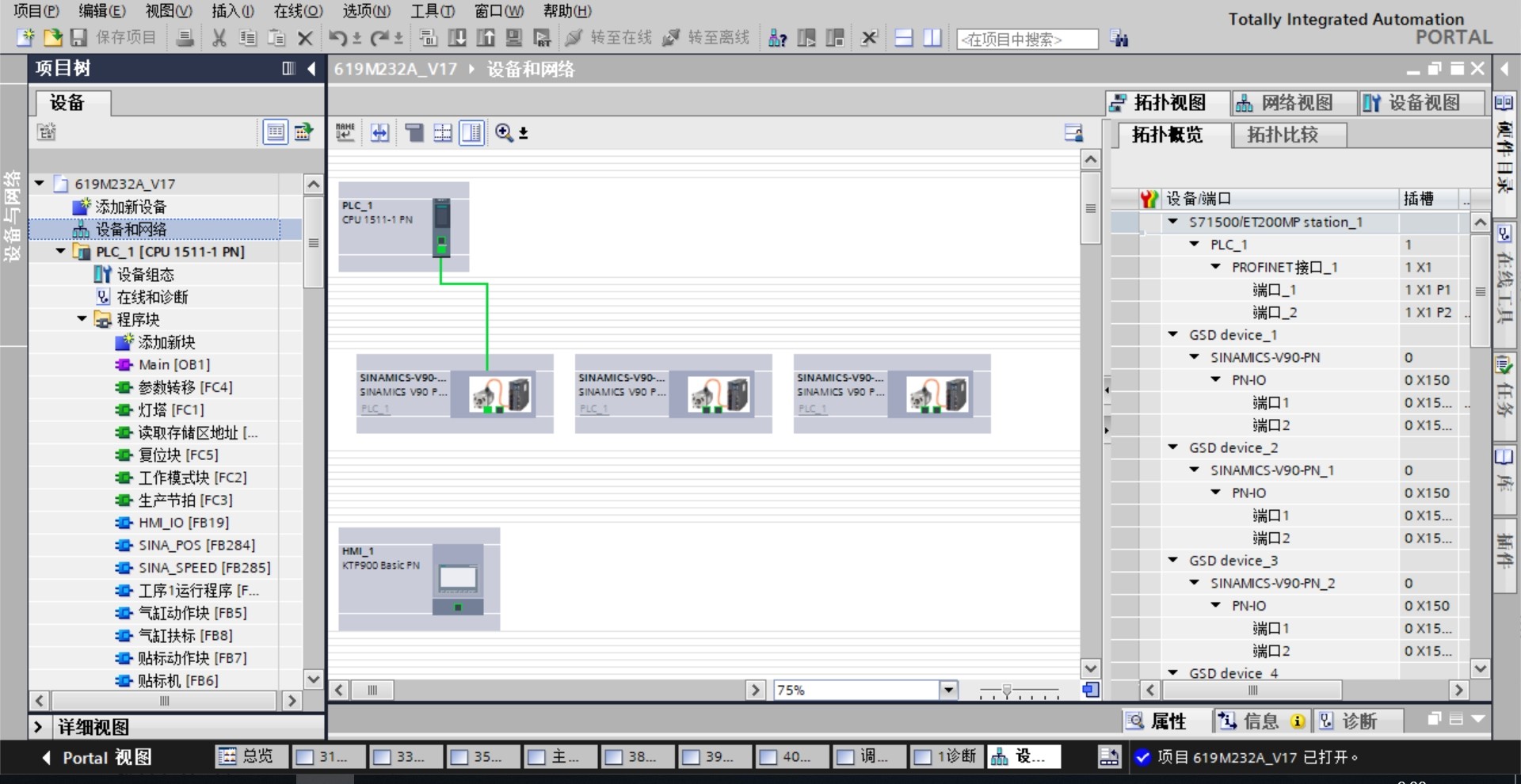Collapse the PLC_1 [CPU 1511-1 PN] node
This screenshot has height=784, width=1521.
pyautogui.click(x=61, y=251)
